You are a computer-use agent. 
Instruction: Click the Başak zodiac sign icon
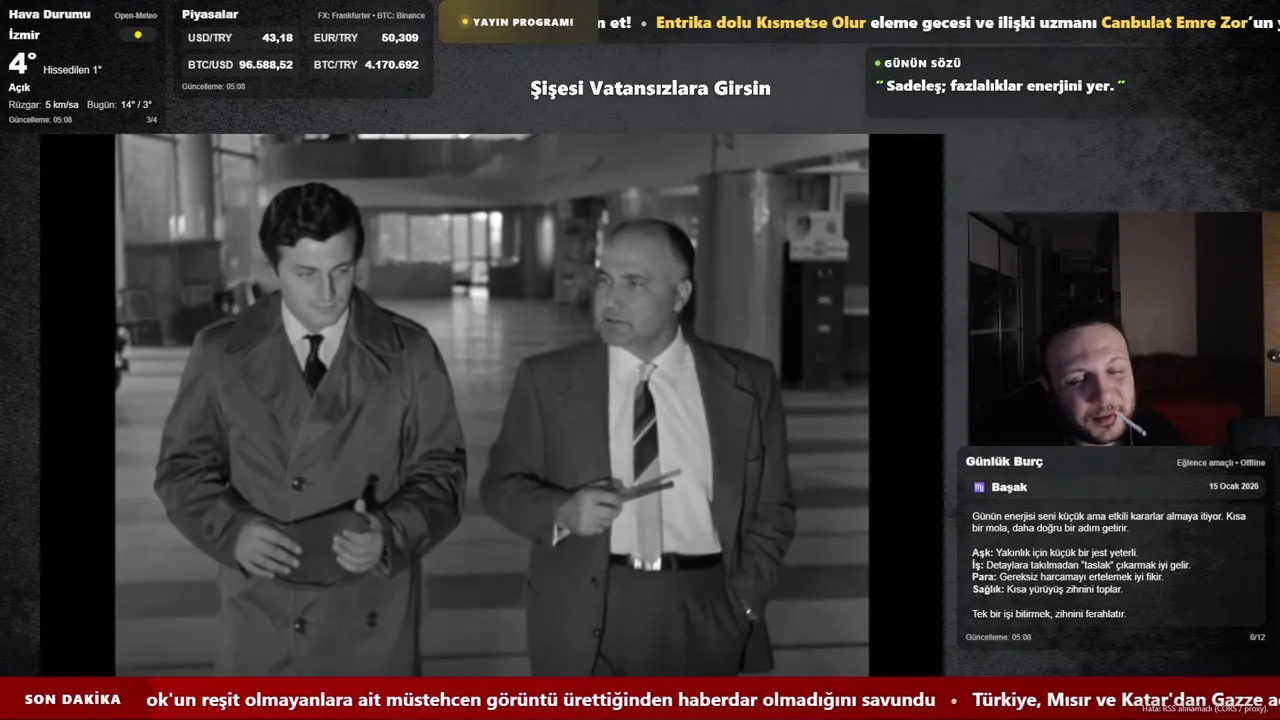pyautogui.click(x=979, y=487)
